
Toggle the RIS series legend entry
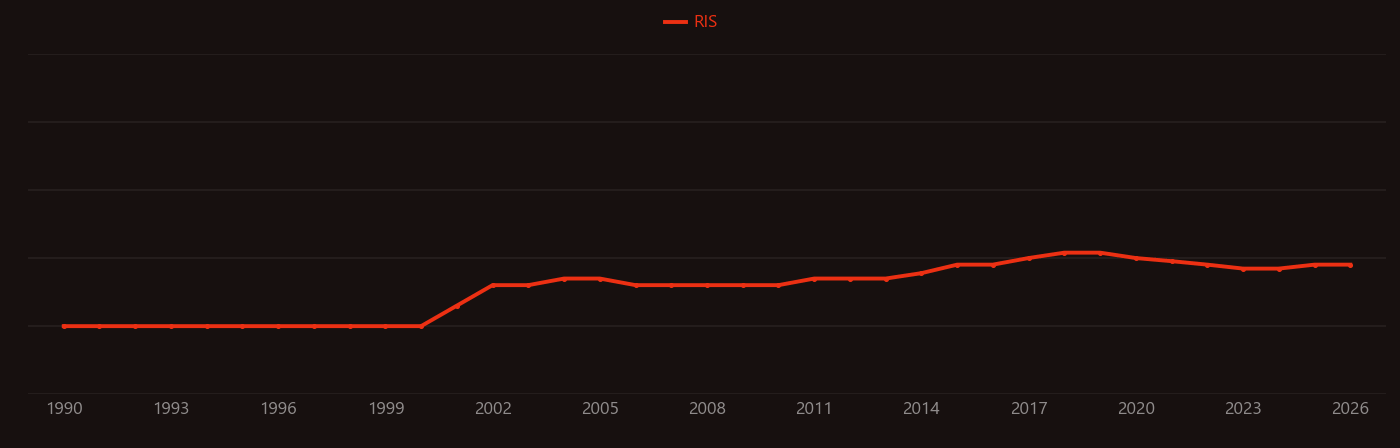pos(691,22)
